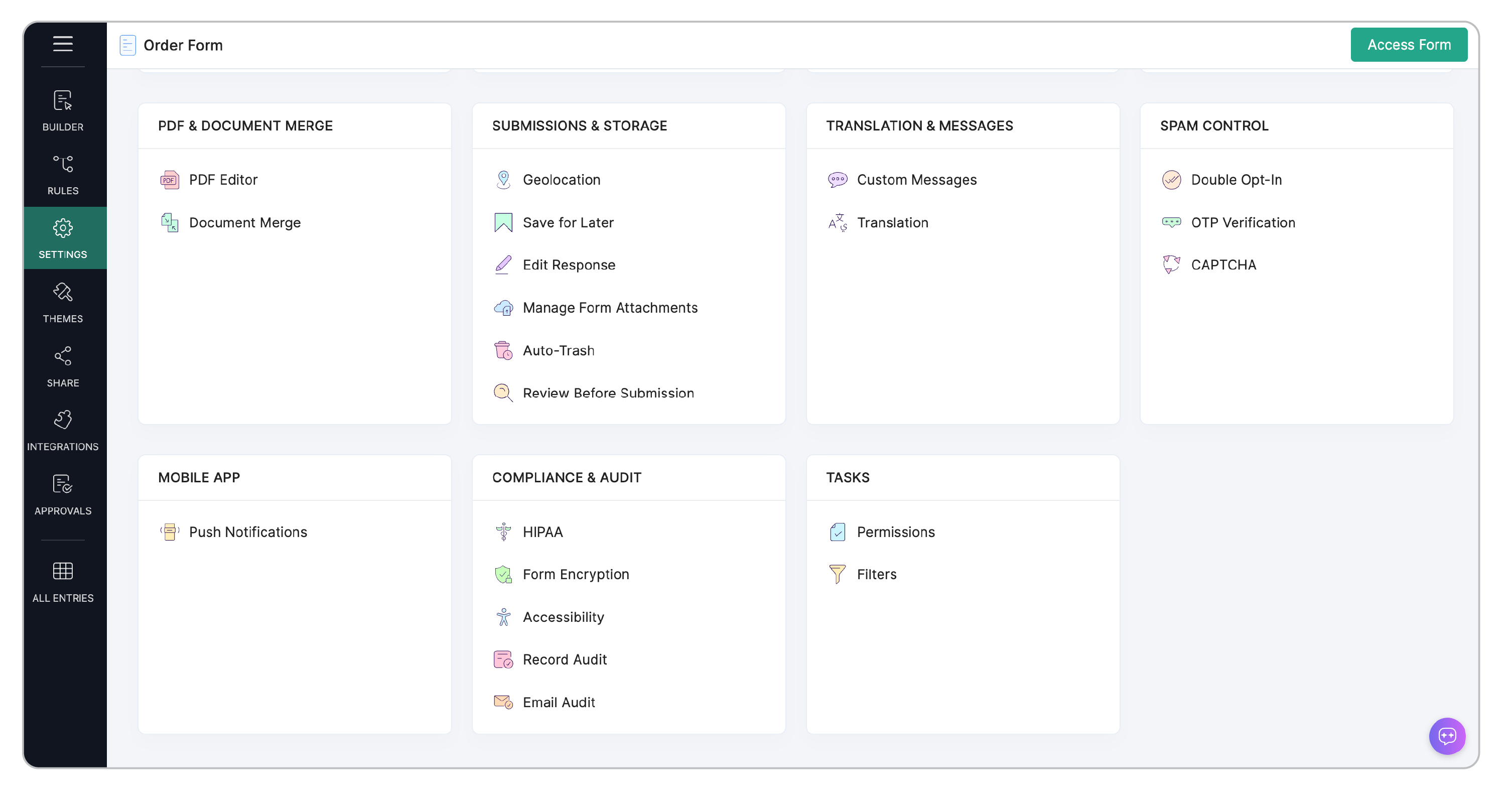Click the Spam Control heading
This screenshot has height=797, width=1512.
click(x=1214, y=125)
